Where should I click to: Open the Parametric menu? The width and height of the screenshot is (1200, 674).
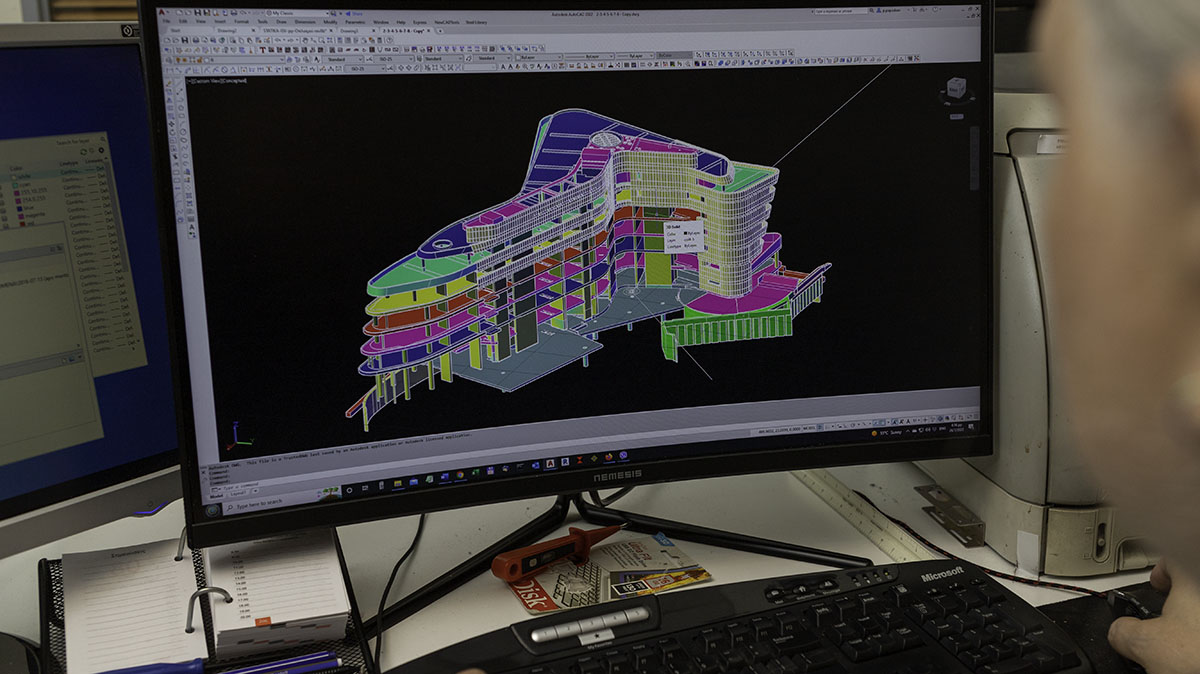click(x=355, y=22)
